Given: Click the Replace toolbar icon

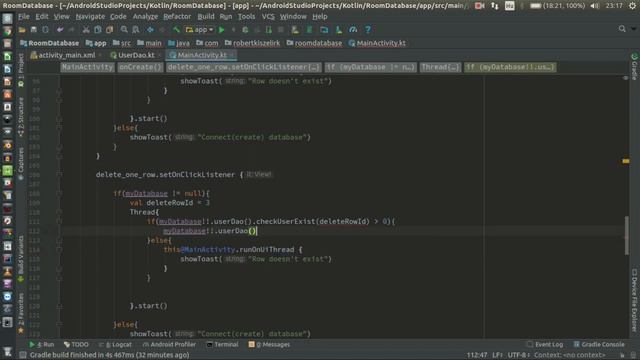Looking at the screenshot, I should [136, 29].
